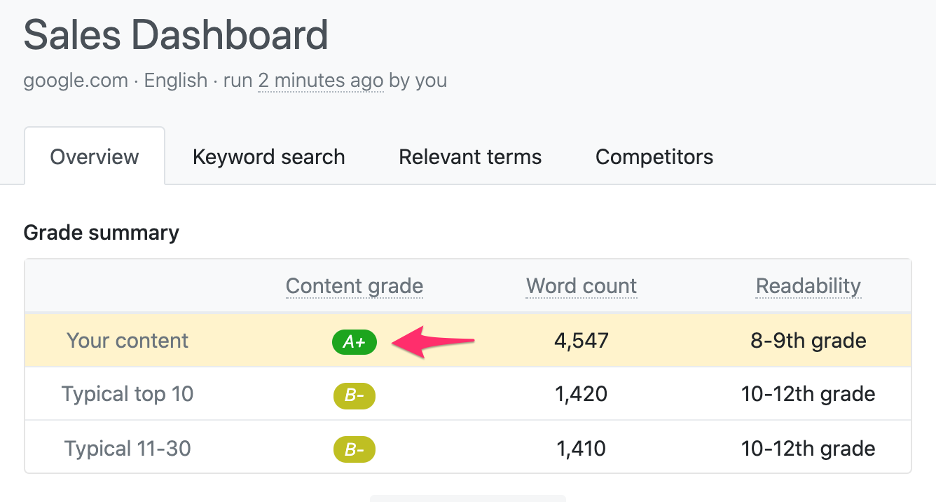Click the '2 minutes ago' timestamp
Screen dimensions: 936x502
point(321,81)
